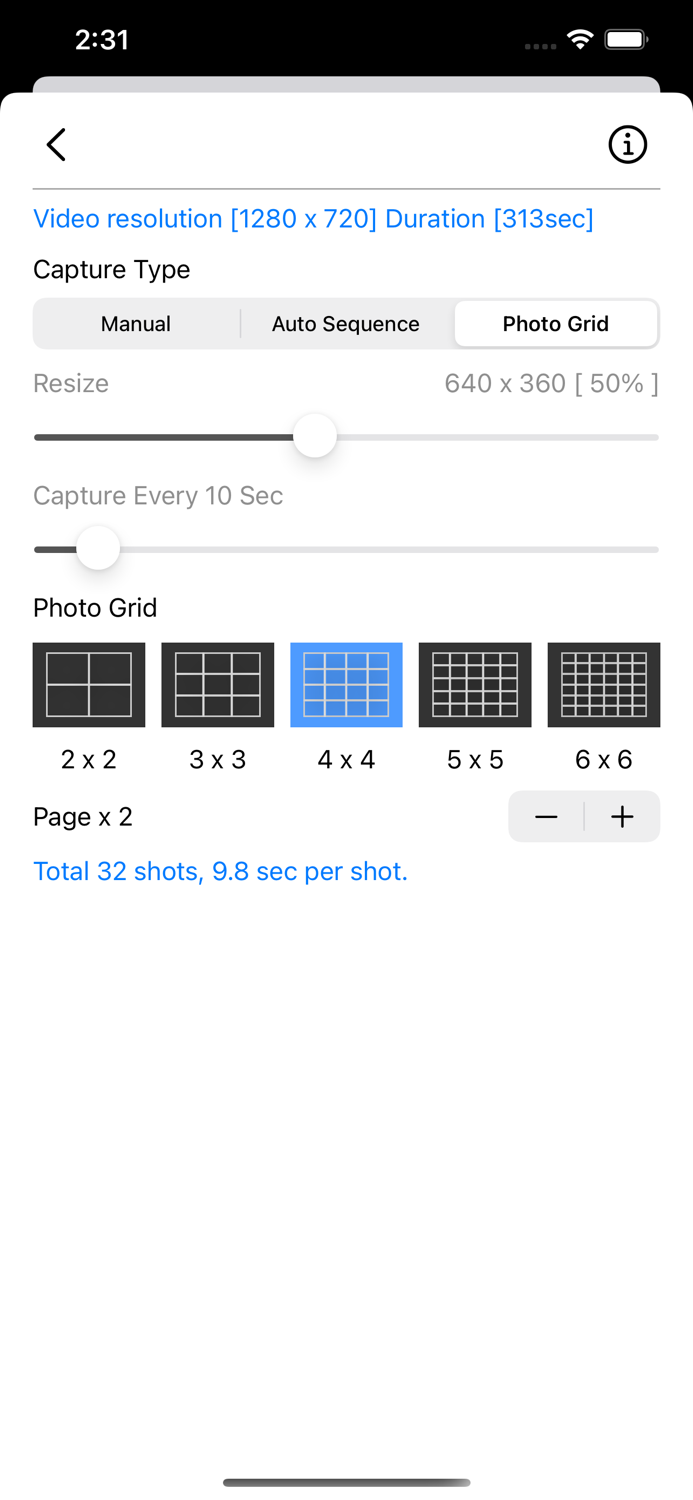Tap the Resize slider handle
This screenshot has height=1500, width=693.
tap(315, 436)
